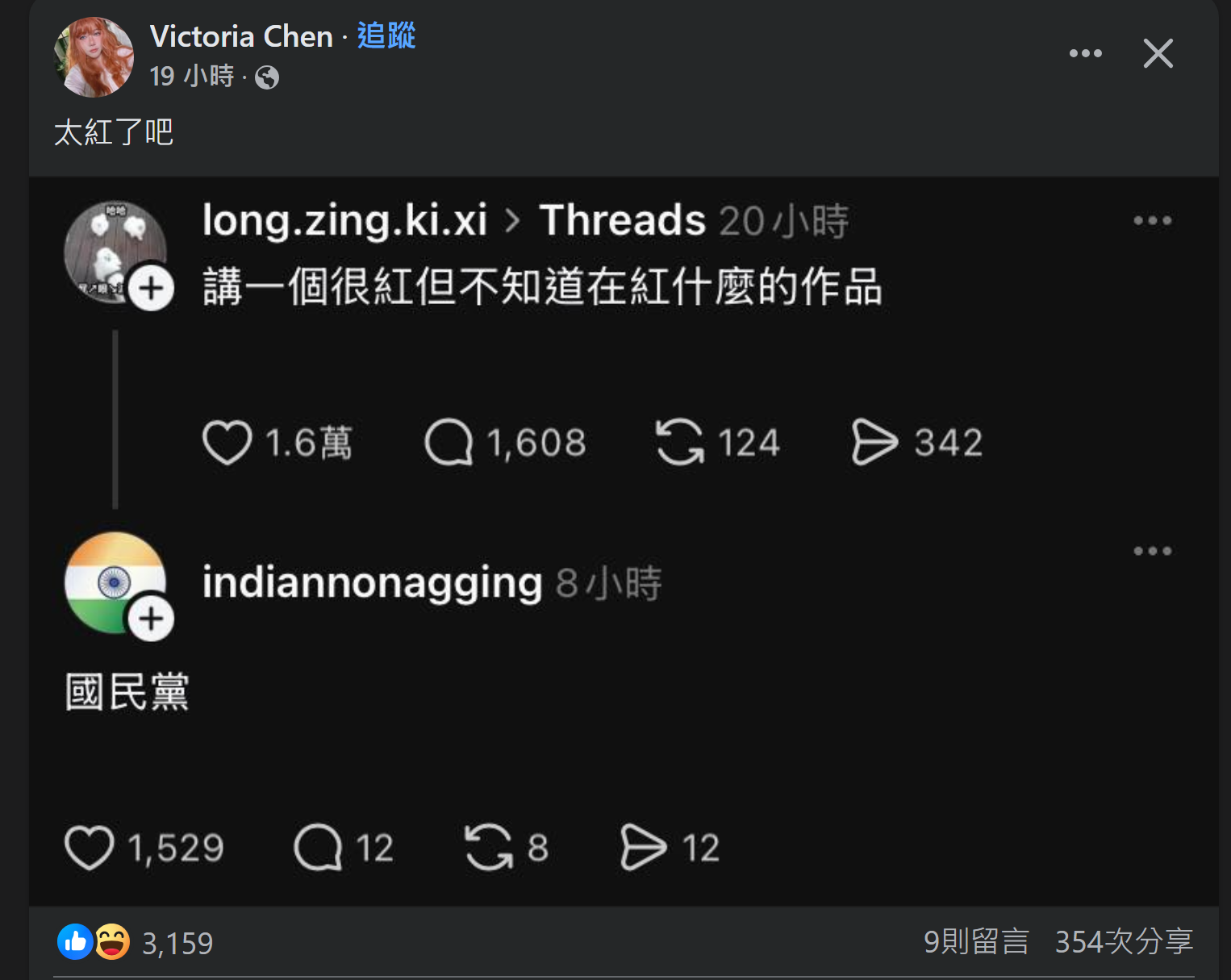
Task: Follow long.zing.ki.xi using avatar plus badge
Action: pyautogui.click(x=152, y=288)
